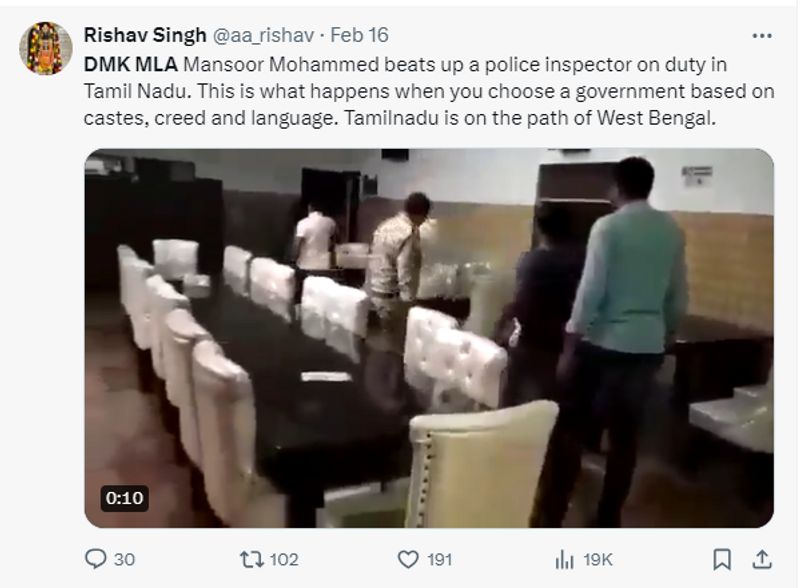Image resolution: width=800 pixels, height=588 pixels.
Task: Click the 30 replies count
Action: pos(126,559)
